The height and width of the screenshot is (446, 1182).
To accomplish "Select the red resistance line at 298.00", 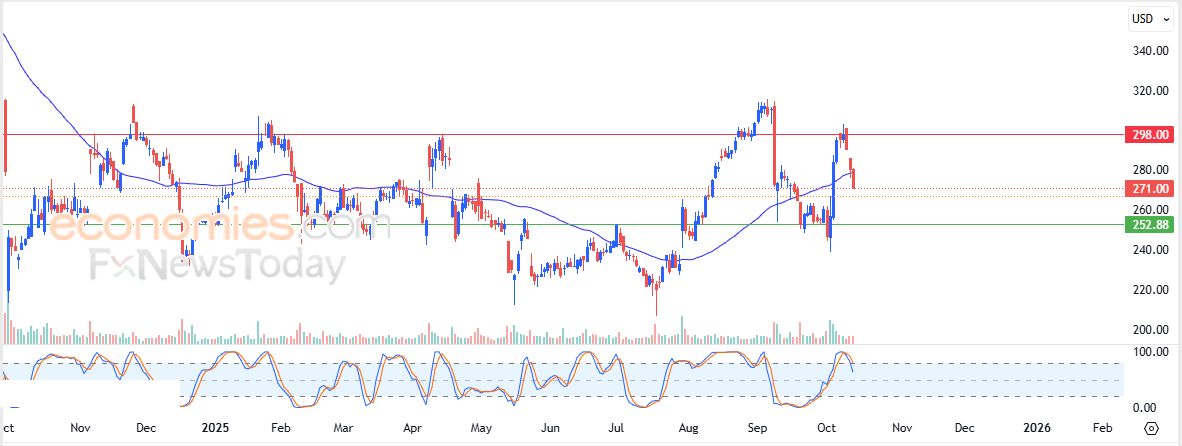I will tap(600, 134).
